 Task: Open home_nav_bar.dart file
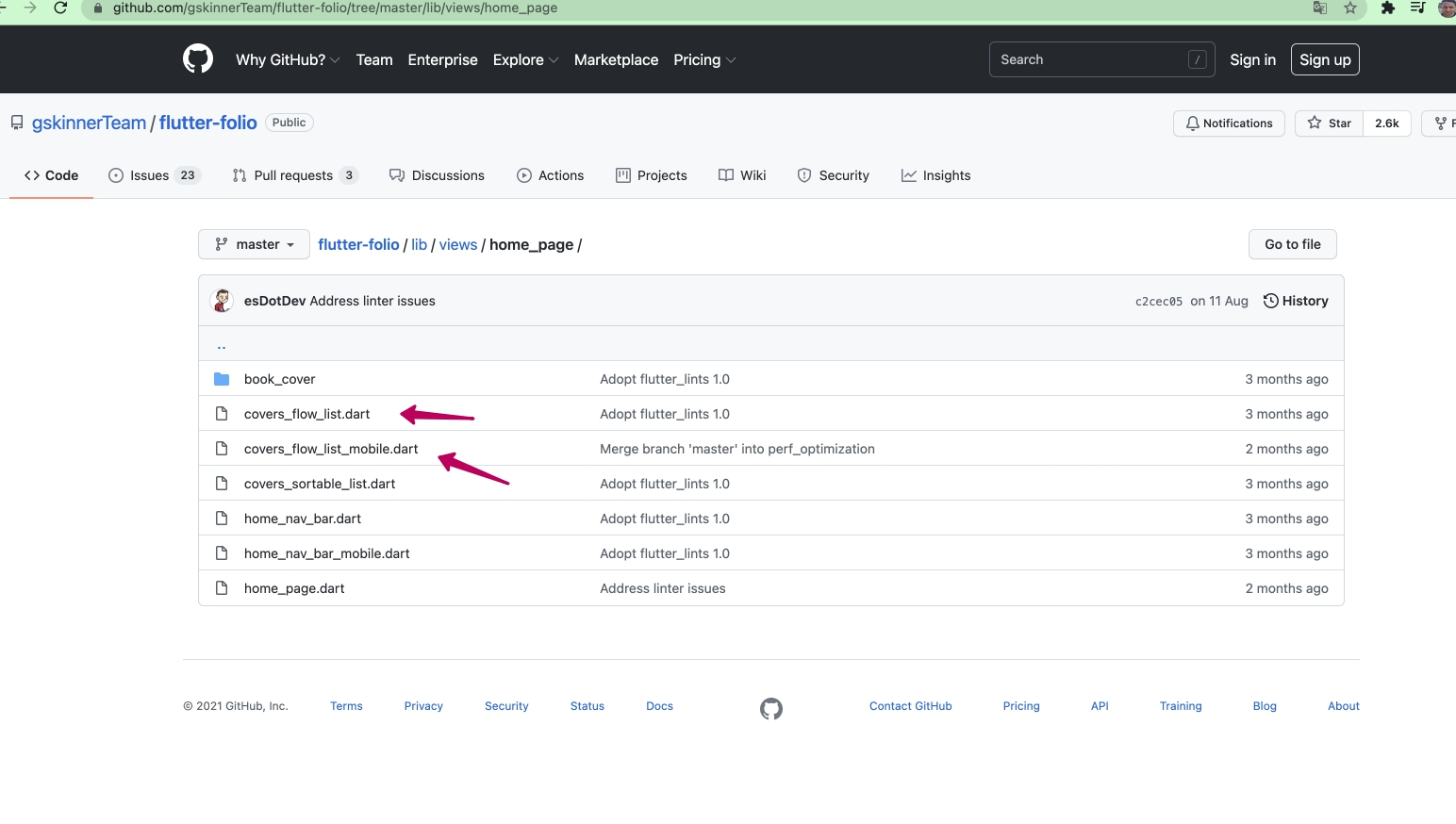[x=303, y=519]
